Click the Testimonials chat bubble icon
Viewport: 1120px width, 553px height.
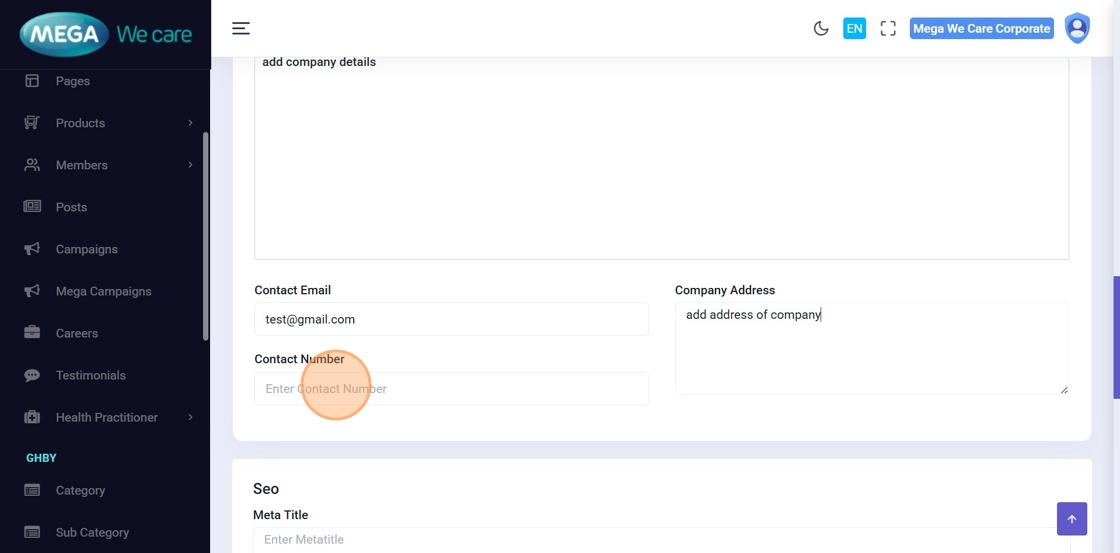coord(32,375)
